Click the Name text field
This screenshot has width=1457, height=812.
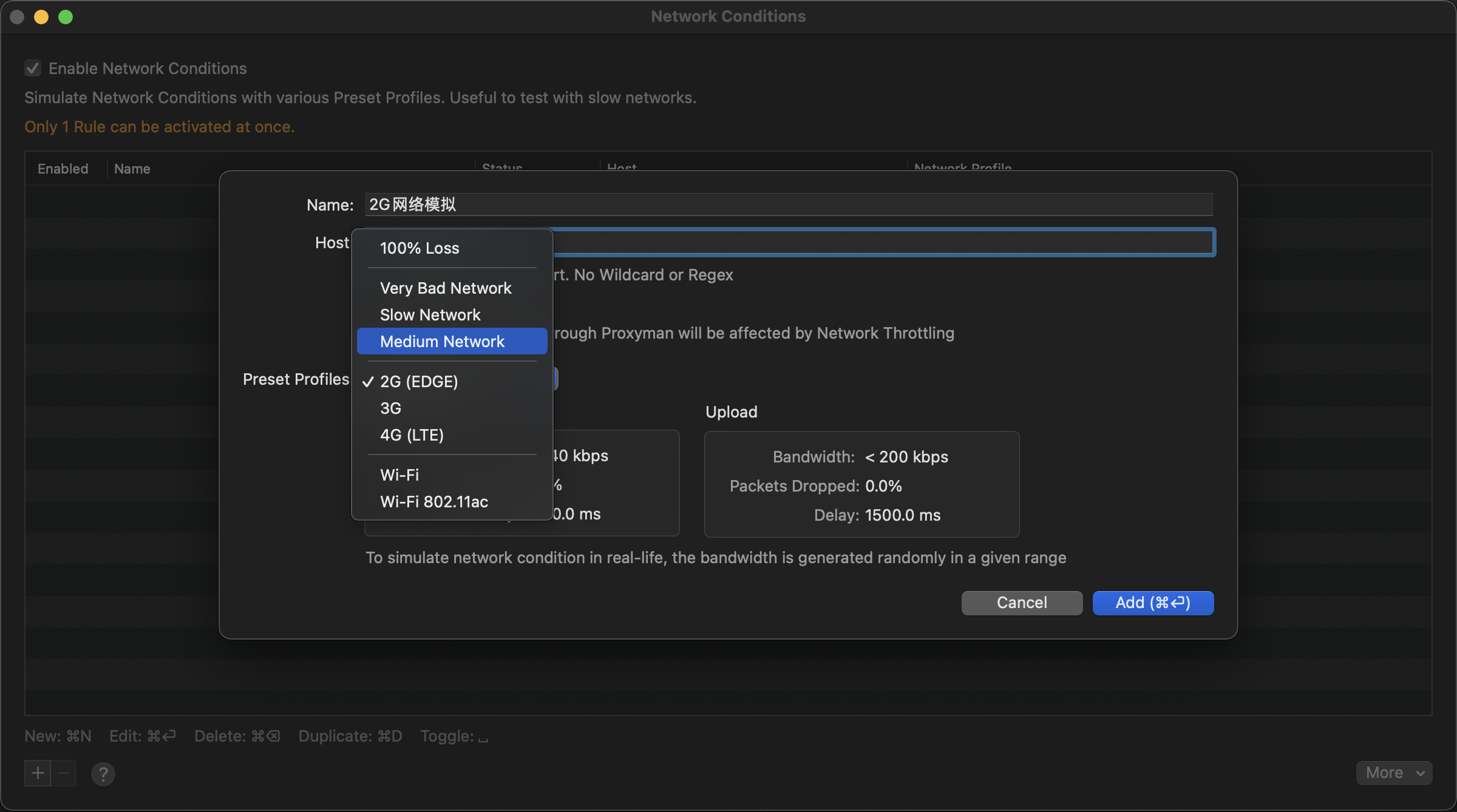[x=788, y=205]
